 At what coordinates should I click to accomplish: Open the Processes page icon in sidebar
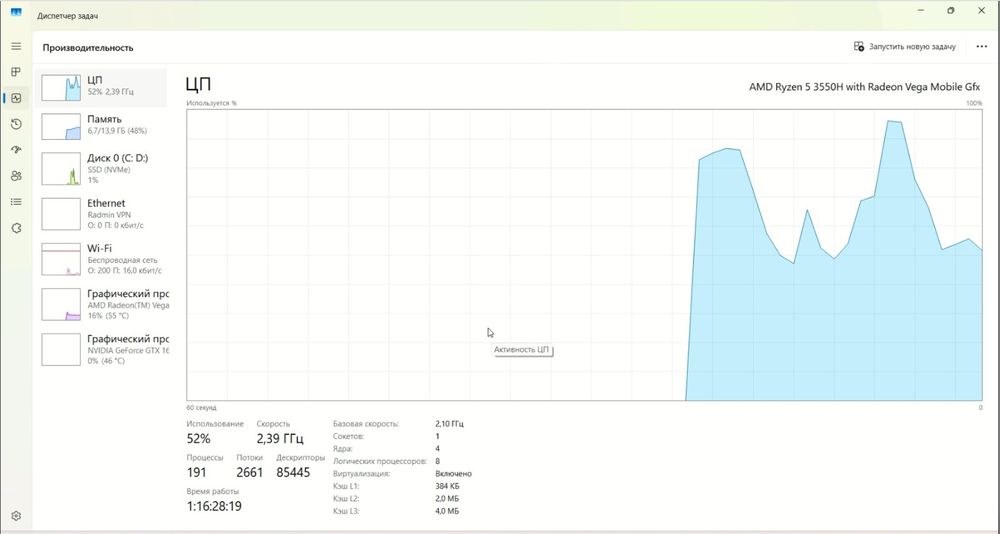(x=17, y=72)
